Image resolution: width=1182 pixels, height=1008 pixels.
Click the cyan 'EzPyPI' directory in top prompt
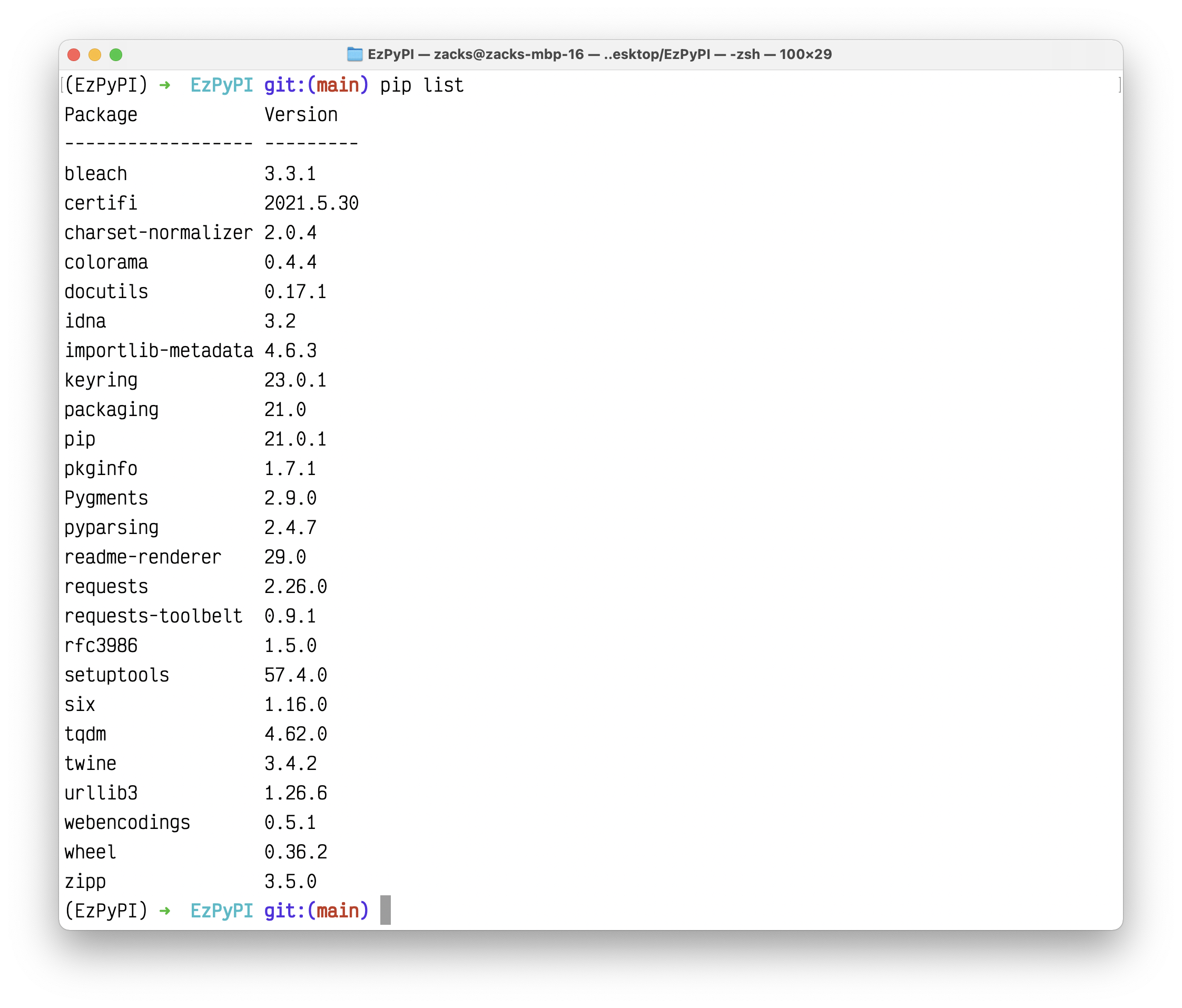pyautogui.click(x=221, y=85)
